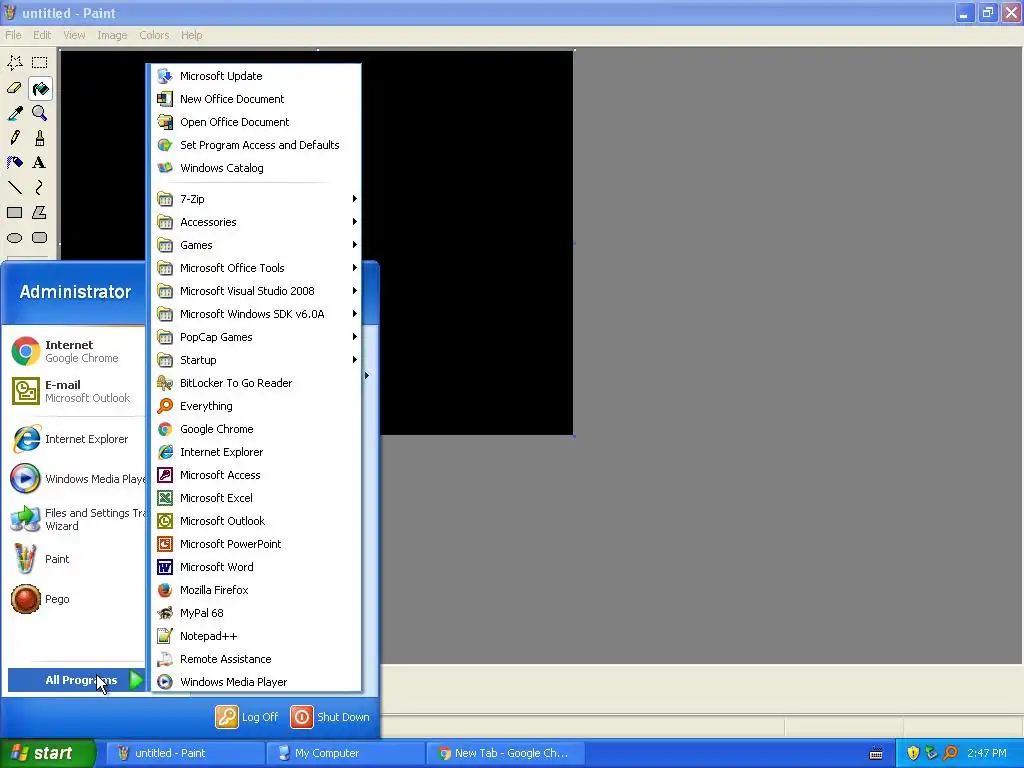The height and width of the screenshot is (768, 1024).
Task: Launch Microsoft Excel from programs list
Action: pos(256,498)
